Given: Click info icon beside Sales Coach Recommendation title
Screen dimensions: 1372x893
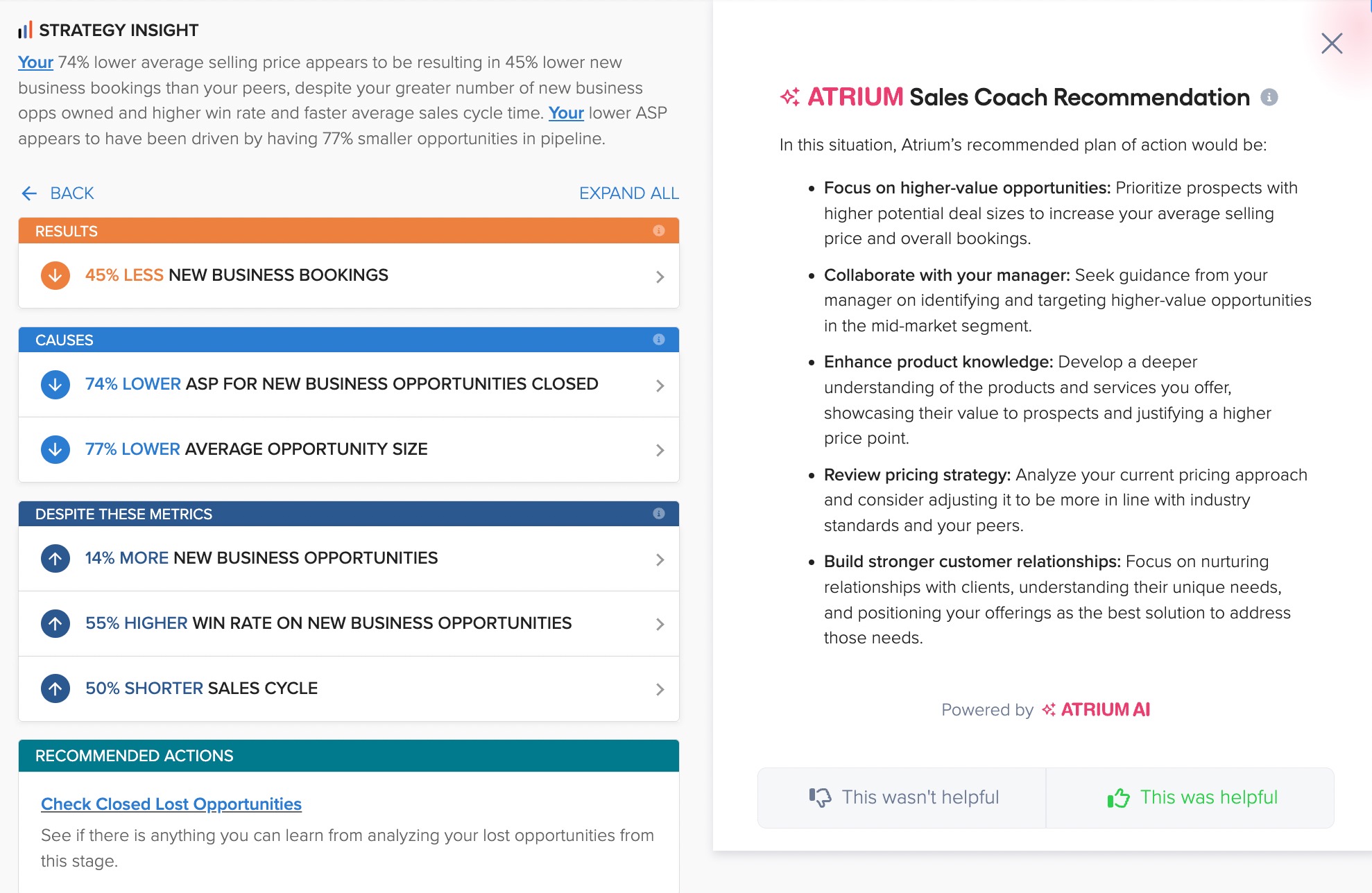Looking at the screenshot, I should (1269, 97).
